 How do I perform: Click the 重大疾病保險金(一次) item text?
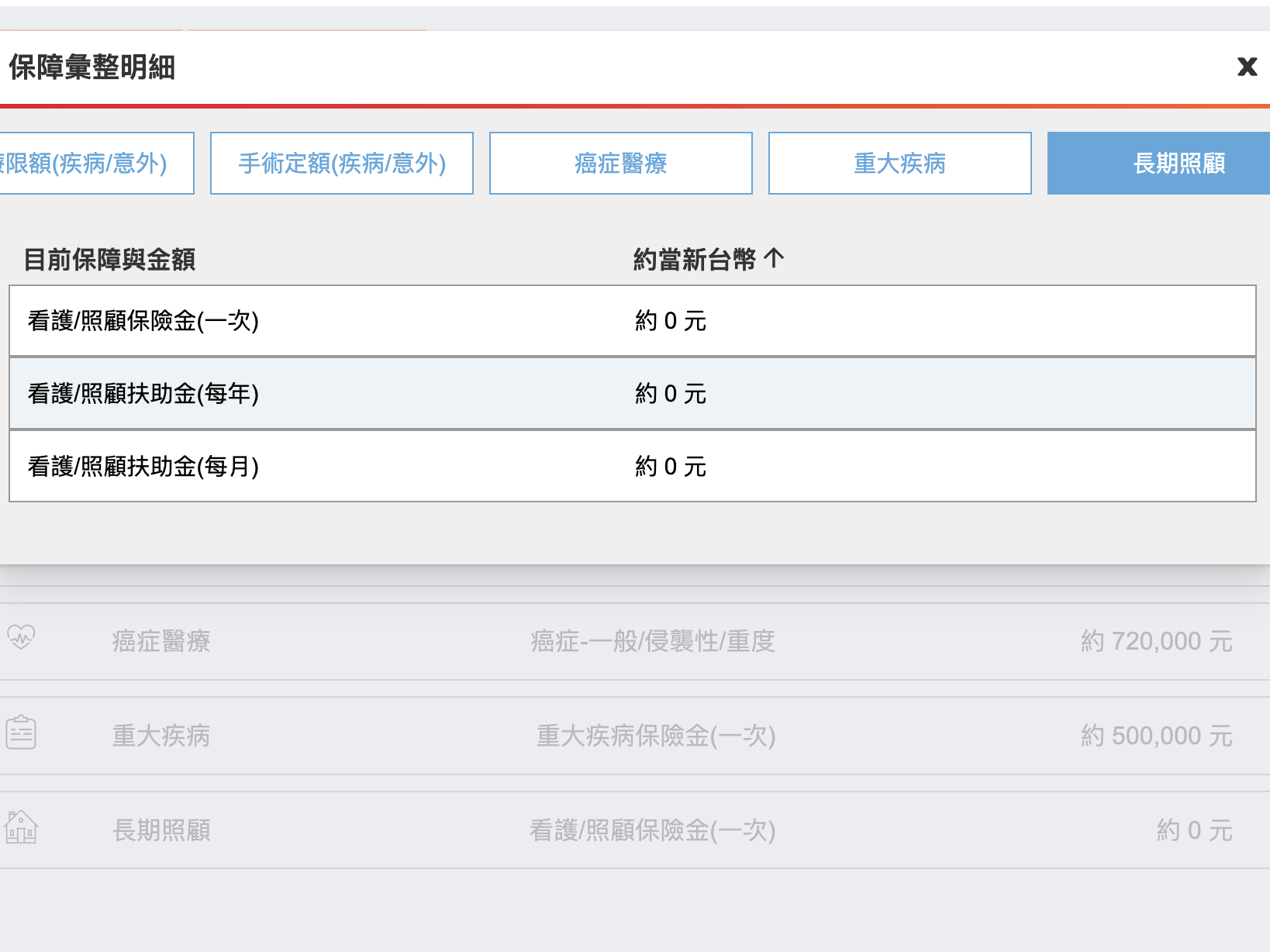(655, 736)
